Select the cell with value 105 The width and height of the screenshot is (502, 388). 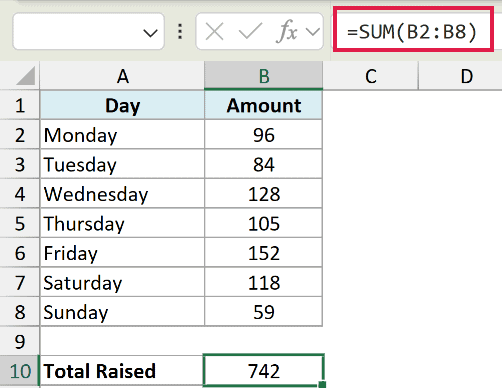click(x=264, y=223)
